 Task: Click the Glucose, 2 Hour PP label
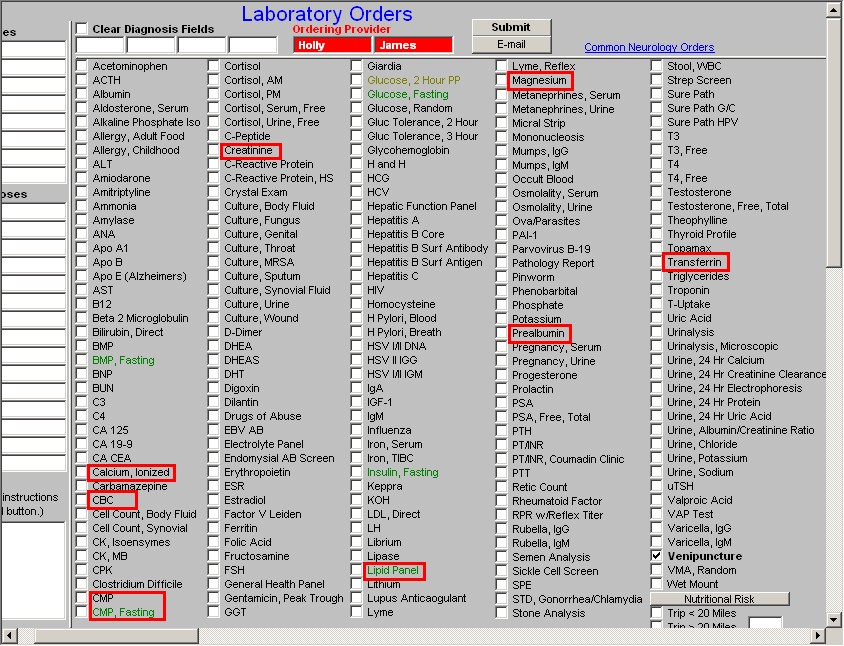point(413,80)
